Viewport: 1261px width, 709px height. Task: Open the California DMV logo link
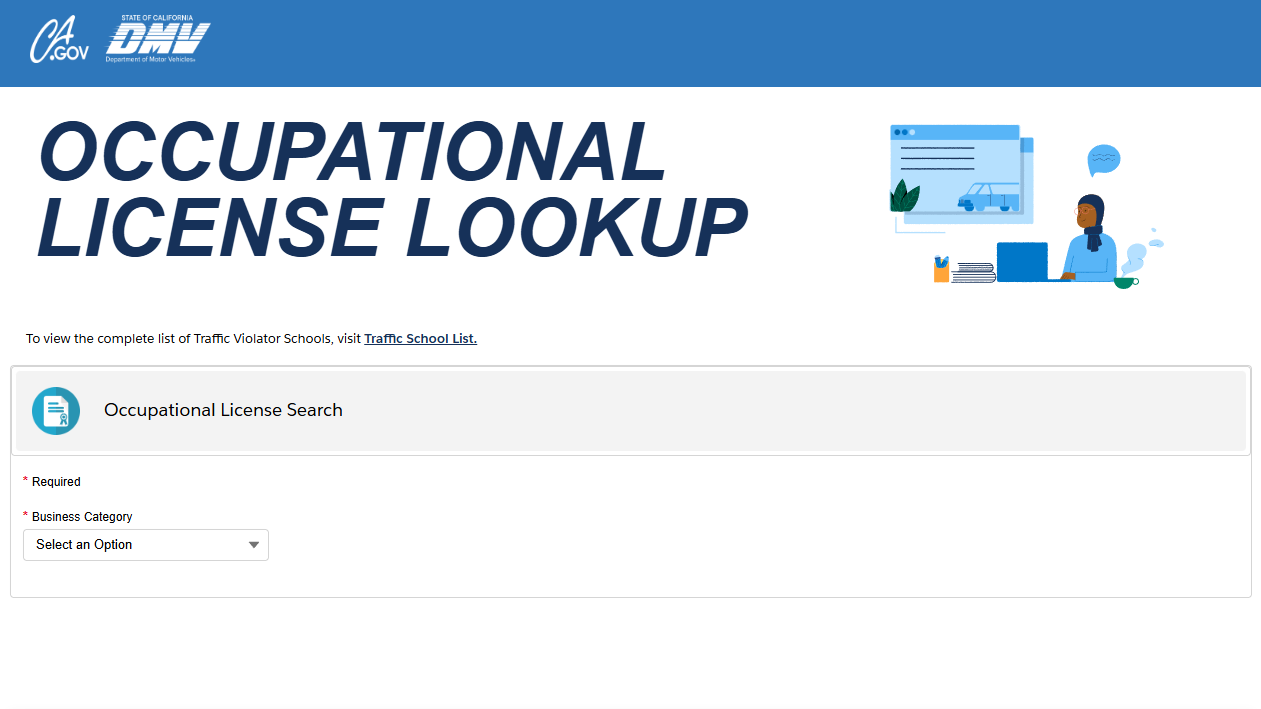click(x=158, y=40)
